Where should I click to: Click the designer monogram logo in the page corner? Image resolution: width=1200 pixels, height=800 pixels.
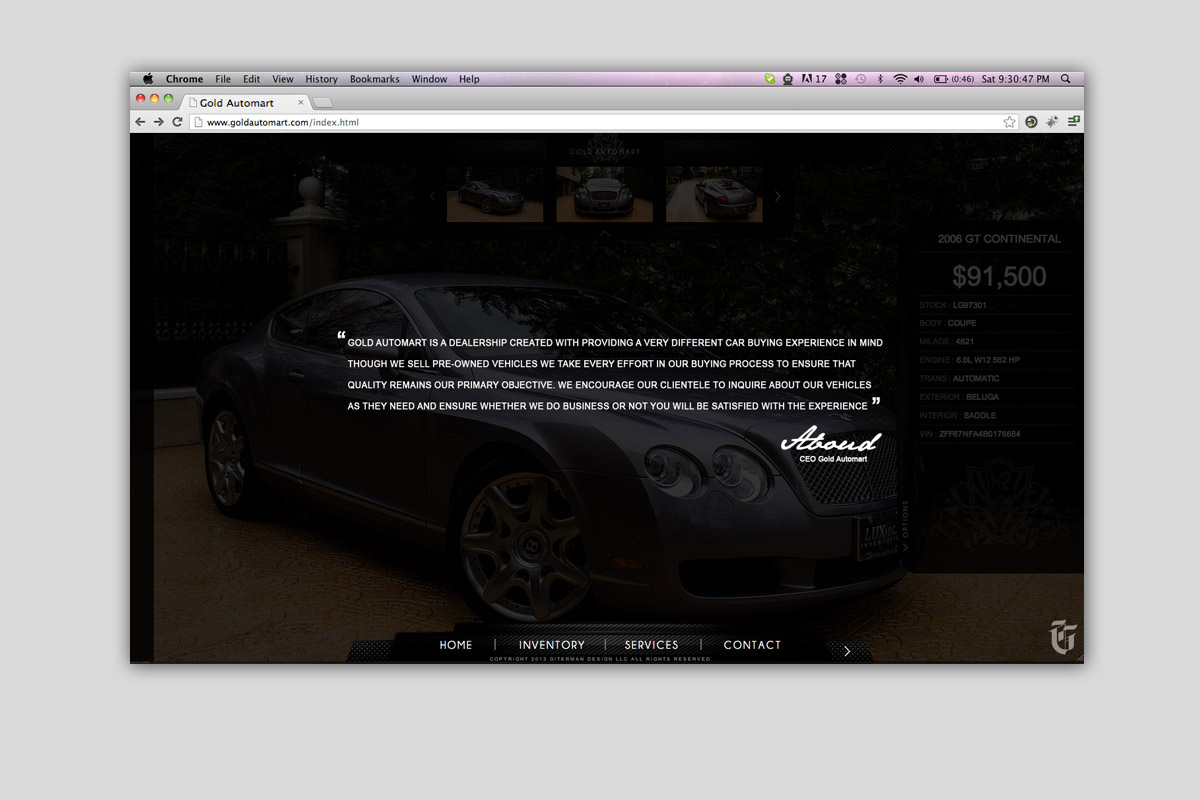(x=1062, y=636)
